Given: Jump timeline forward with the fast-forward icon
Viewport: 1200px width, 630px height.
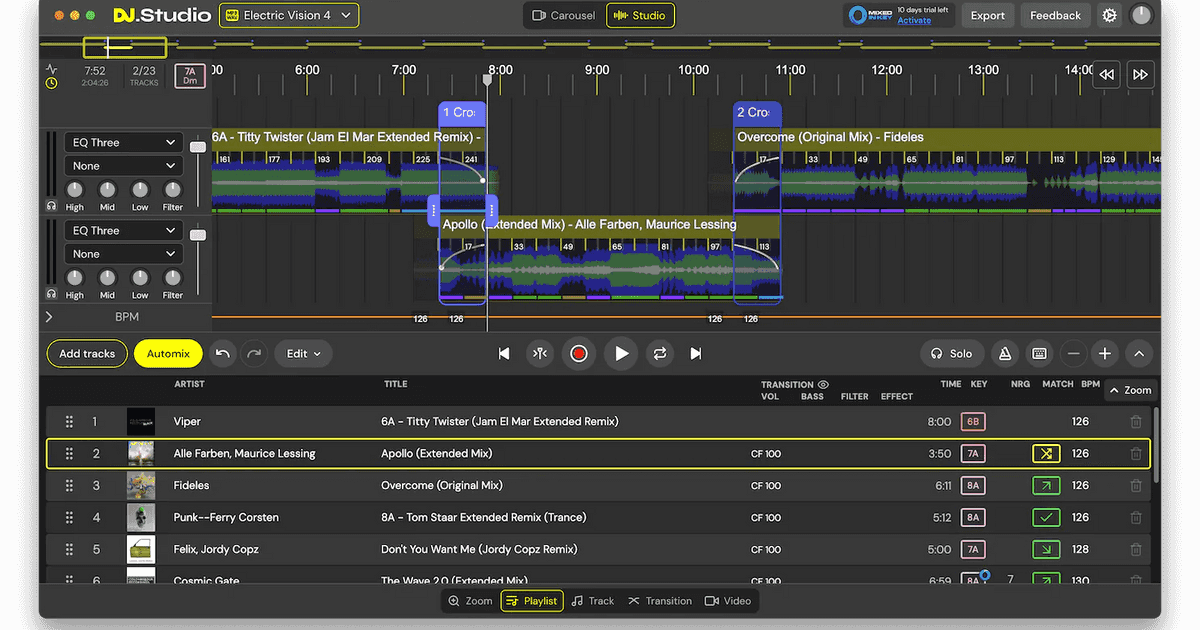Looking at the screenshot, I should point(1140,75).
